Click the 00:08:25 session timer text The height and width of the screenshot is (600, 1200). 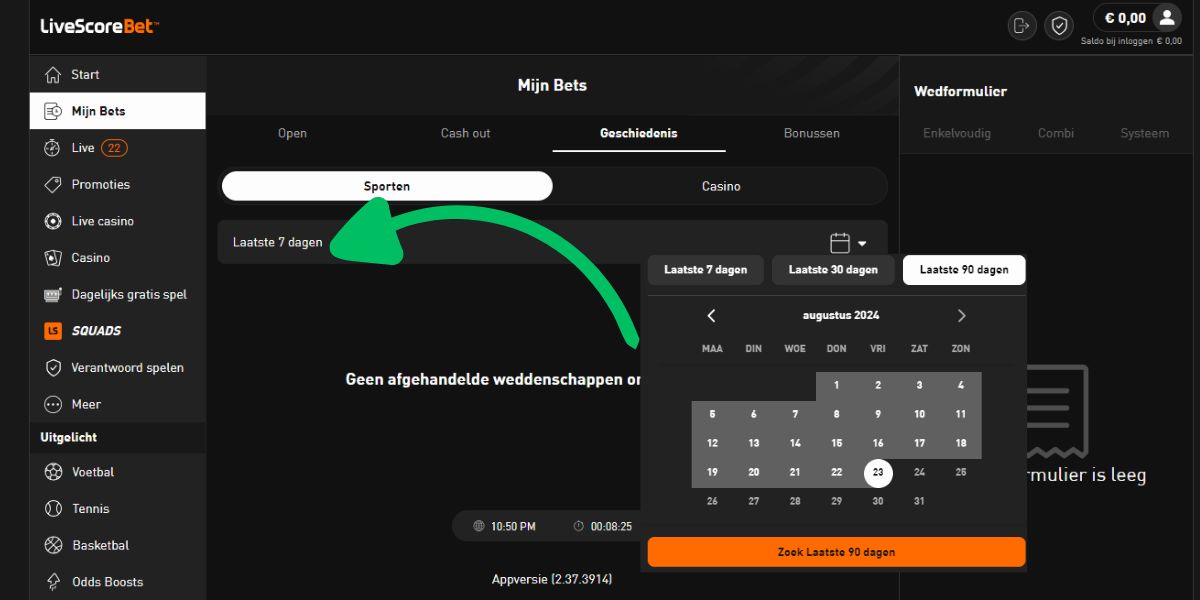point(611,526)
